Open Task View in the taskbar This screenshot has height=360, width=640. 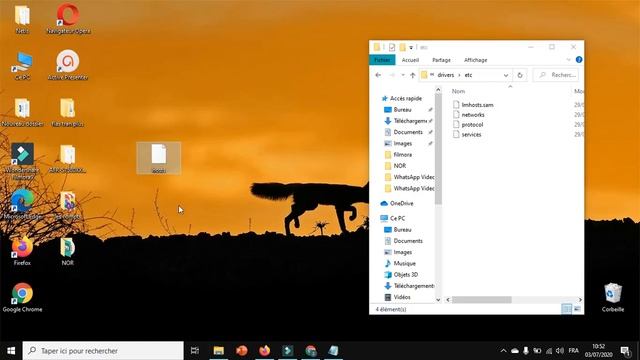coord(195,351)
